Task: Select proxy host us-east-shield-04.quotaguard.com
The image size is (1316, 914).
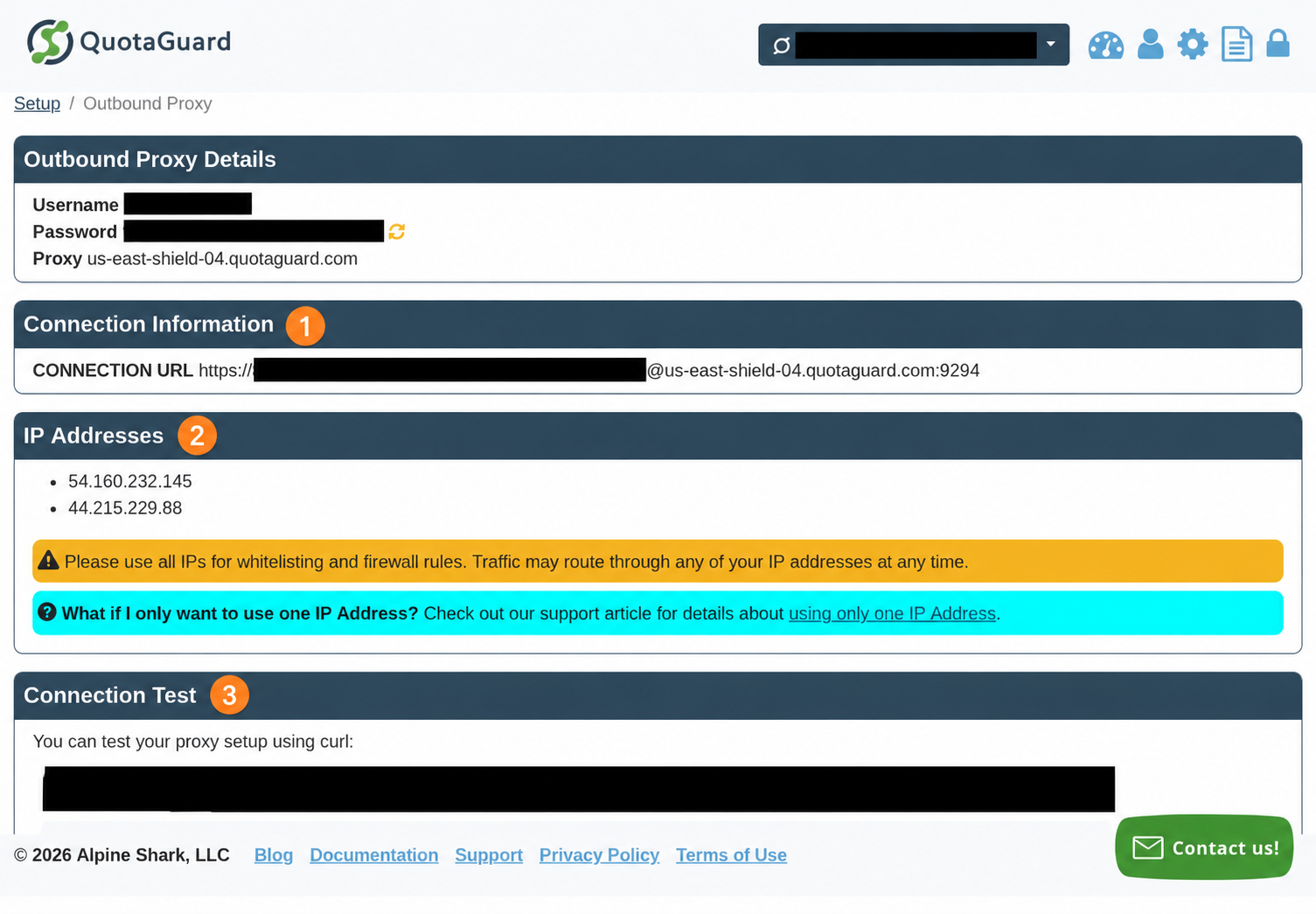Action: coord(222,259)
